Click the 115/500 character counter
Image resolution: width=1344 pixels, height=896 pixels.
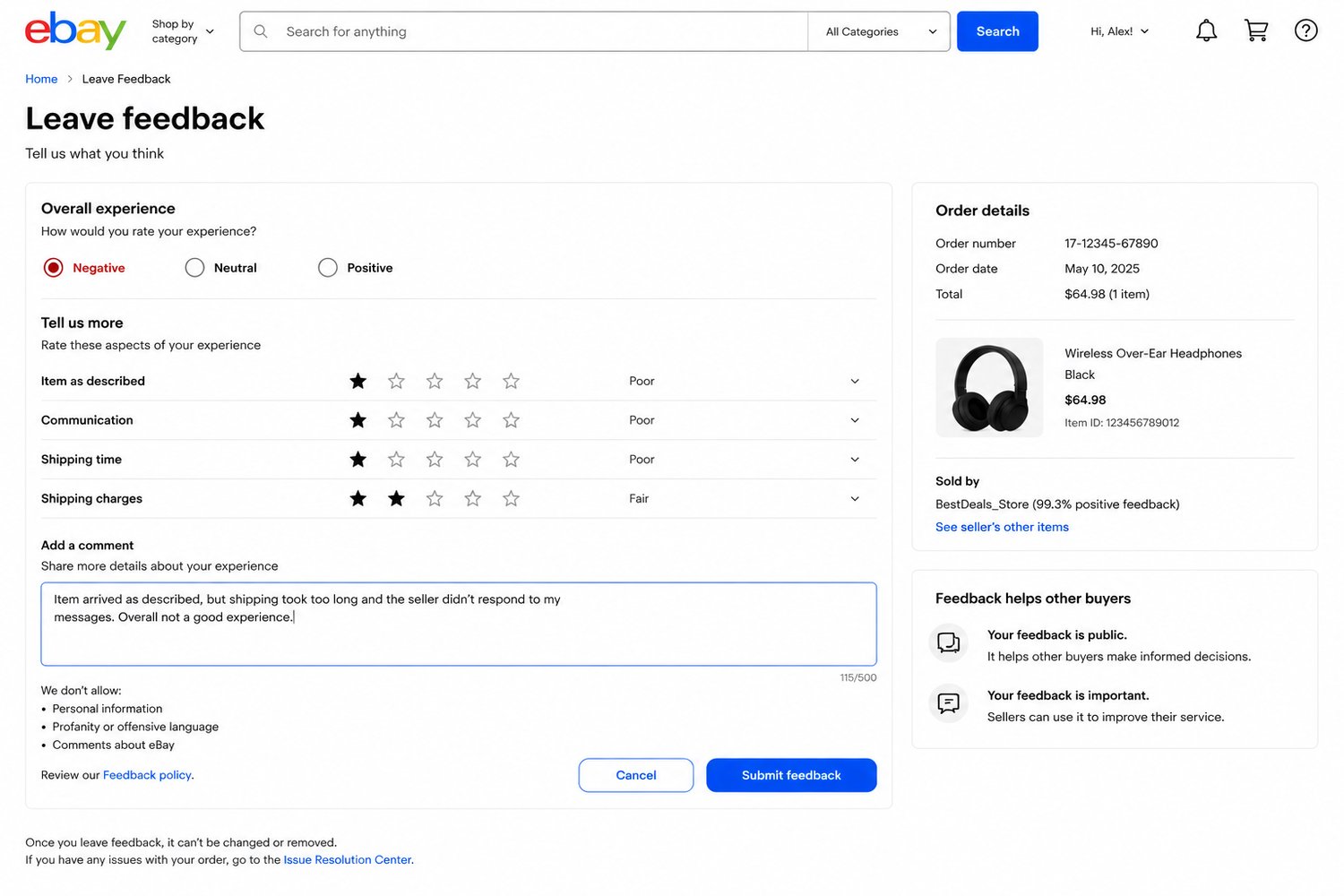tap(858, 677)
